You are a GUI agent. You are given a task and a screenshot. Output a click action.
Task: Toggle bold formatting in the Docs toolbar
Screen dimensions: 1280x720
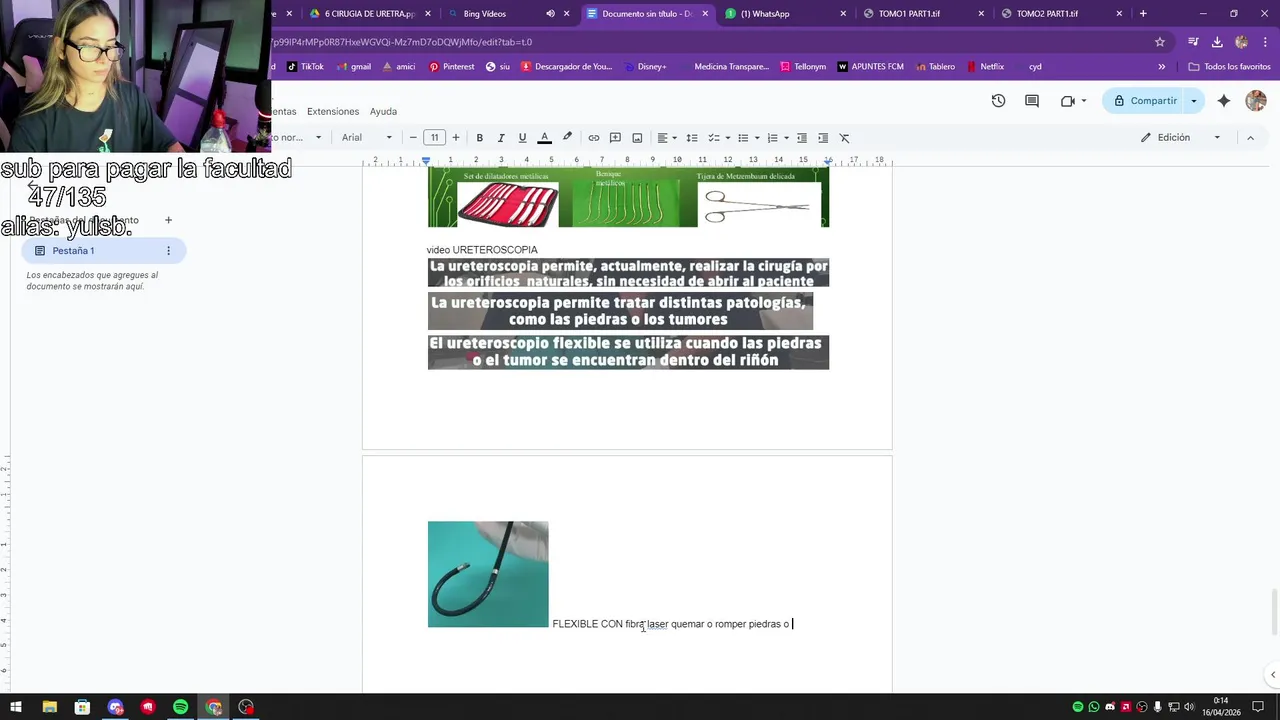pos(480,138)
